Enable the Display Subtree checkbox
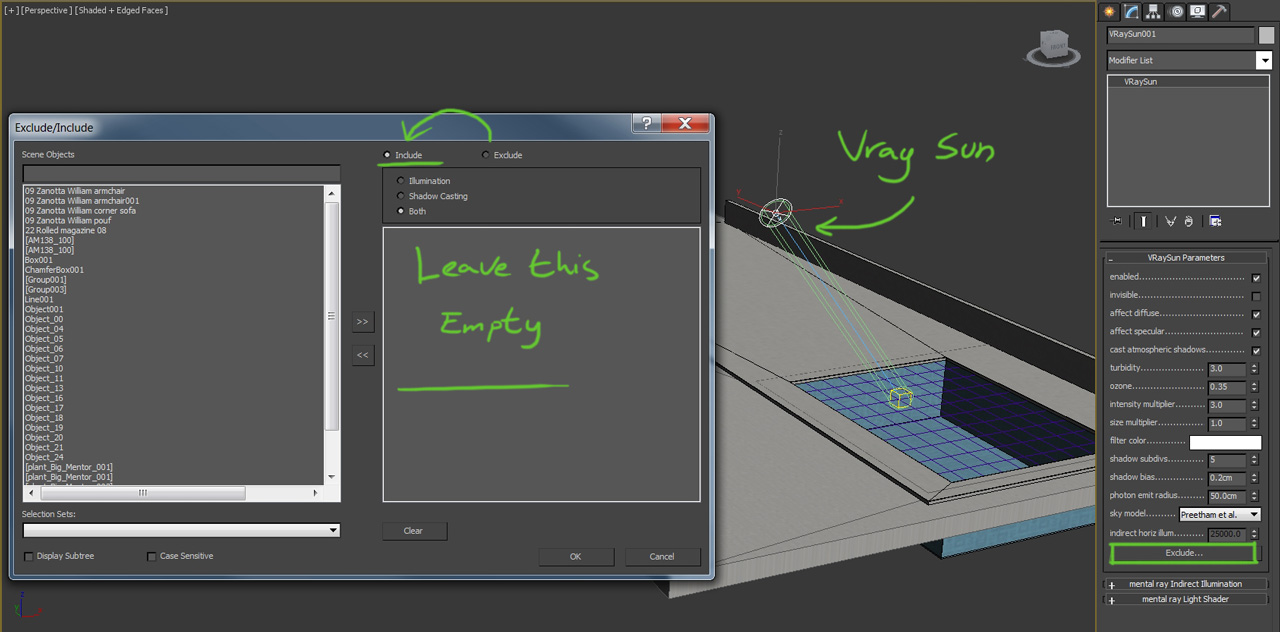 click(28, 556)
